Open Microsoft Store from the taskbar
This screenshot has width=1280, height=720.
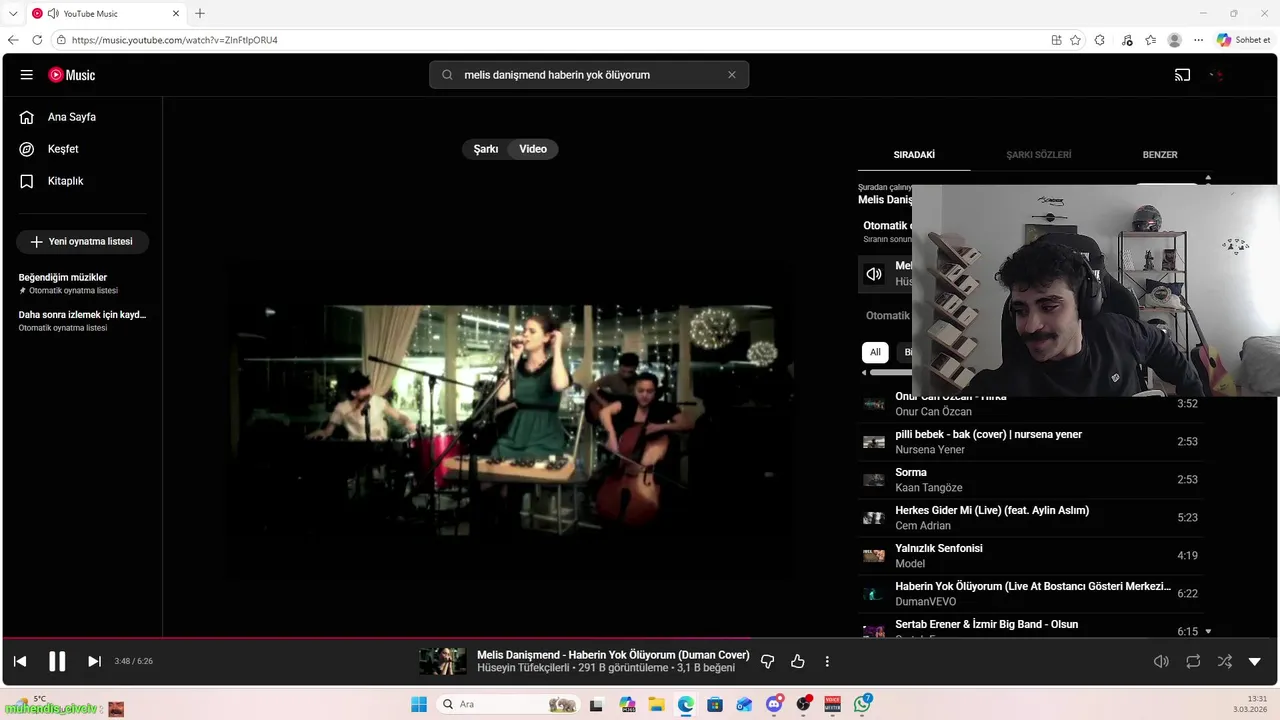point(714,704)
